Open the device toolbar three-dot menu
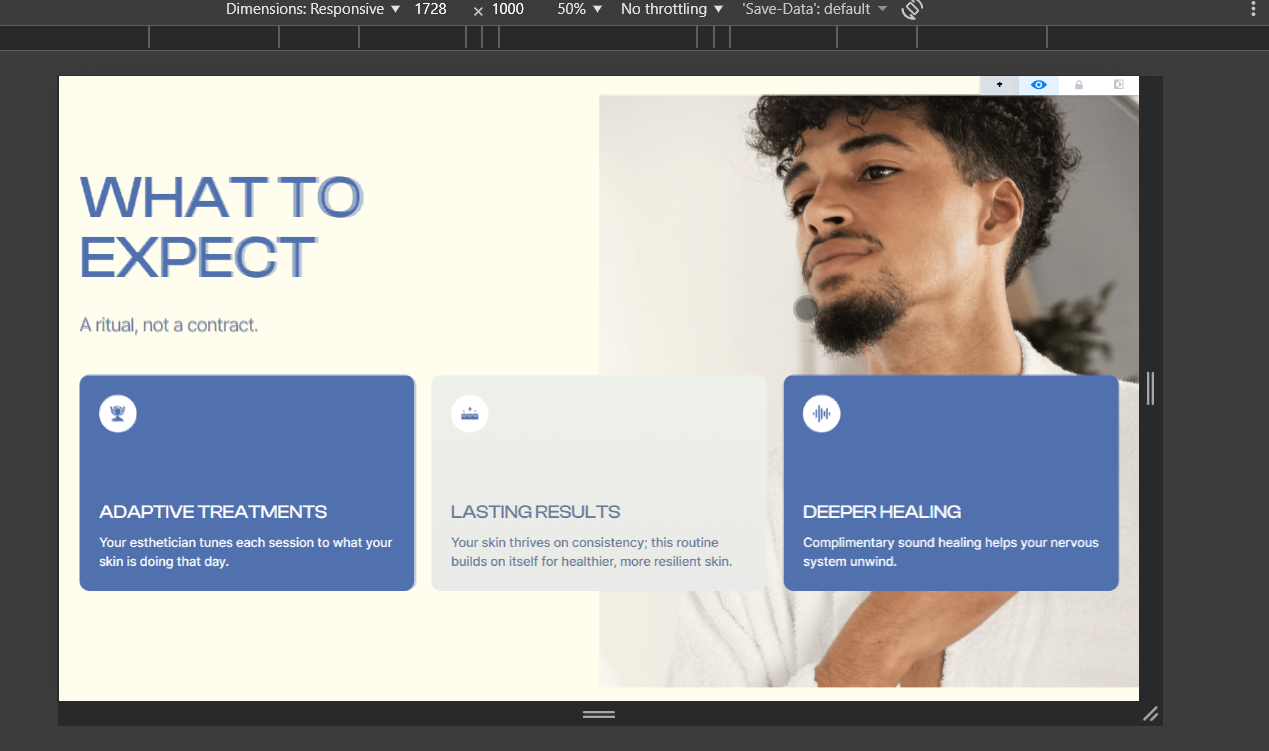 (x=1253, y=9)
